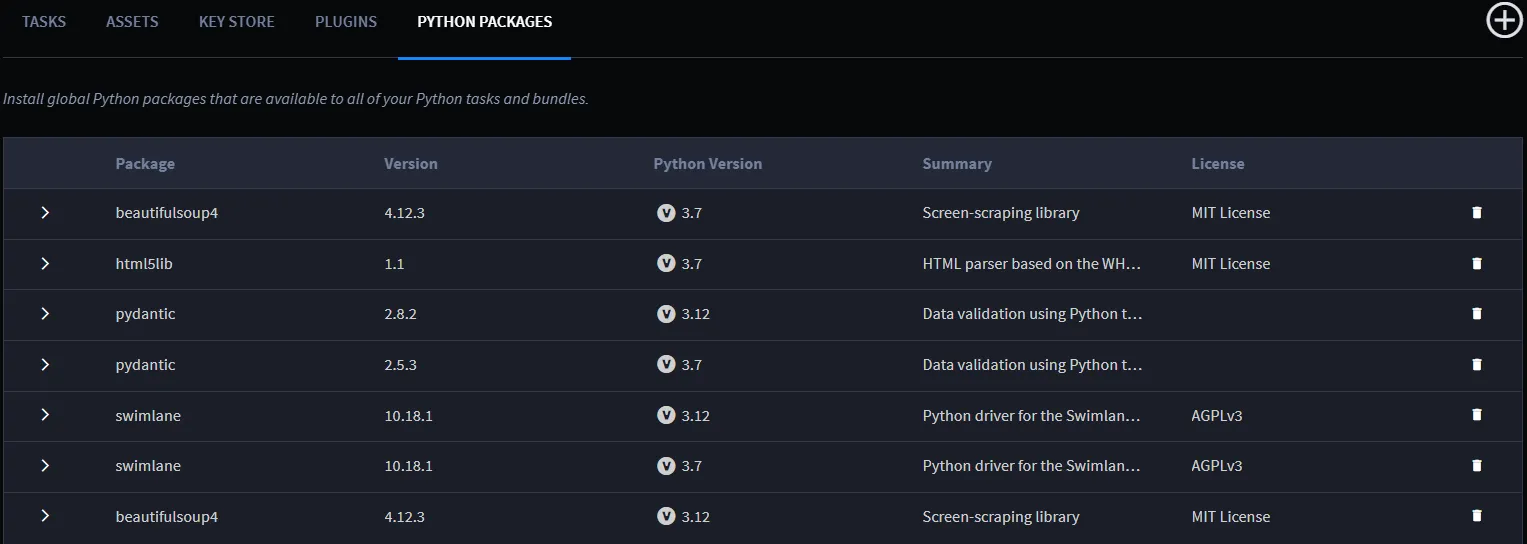Expand pydantic 2.8.2 row details
Screen dimensions: 1527x544
(45, 314)
